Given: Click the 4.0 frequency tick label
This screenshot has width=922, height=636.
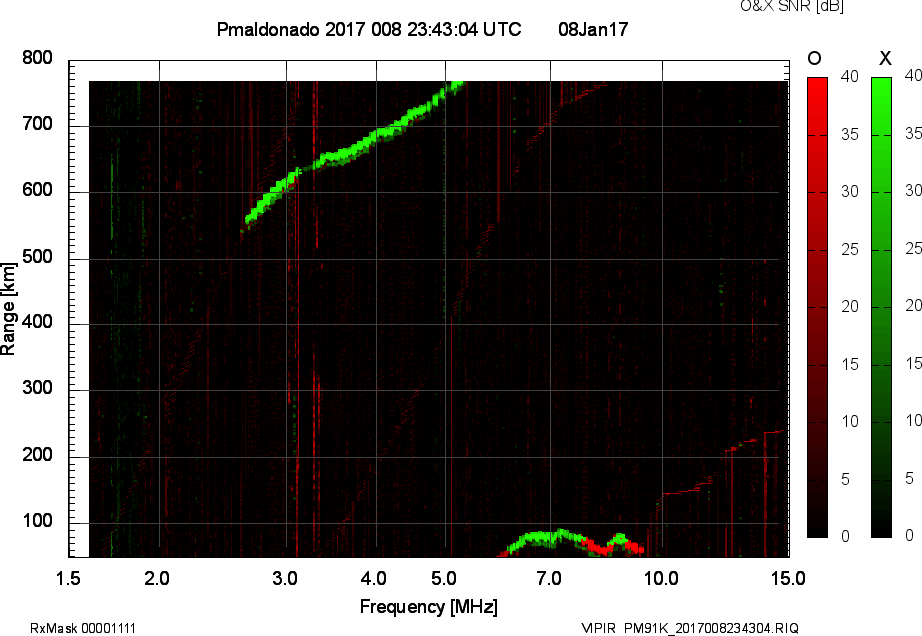Looking at the screenshot, I should pyautogui.click(x=374, y=578).
